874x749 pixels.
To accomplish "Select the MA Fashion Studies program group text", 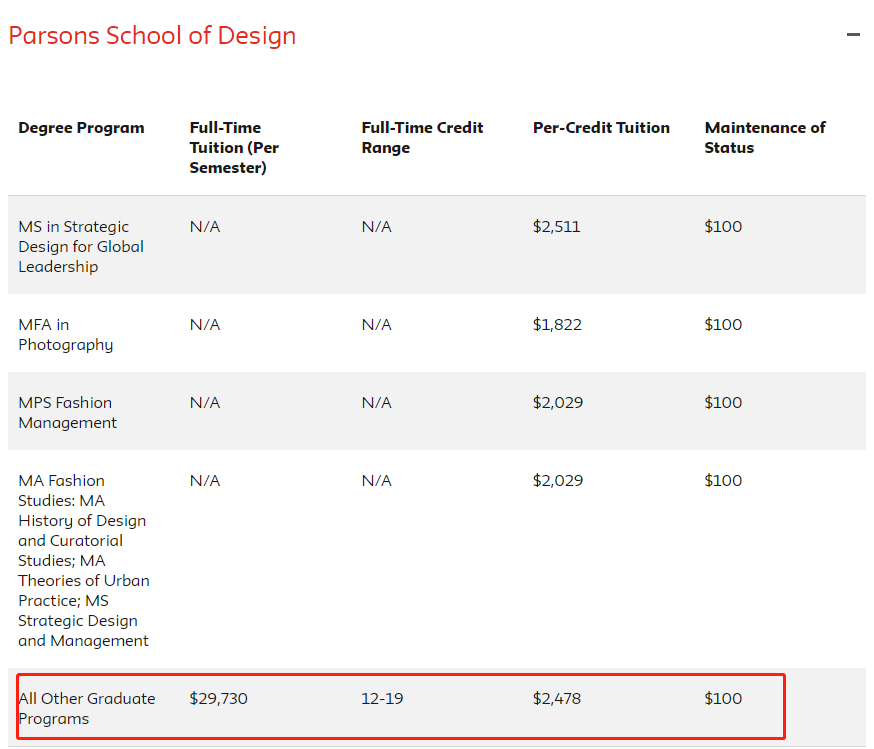I will (x=83, y=560).
